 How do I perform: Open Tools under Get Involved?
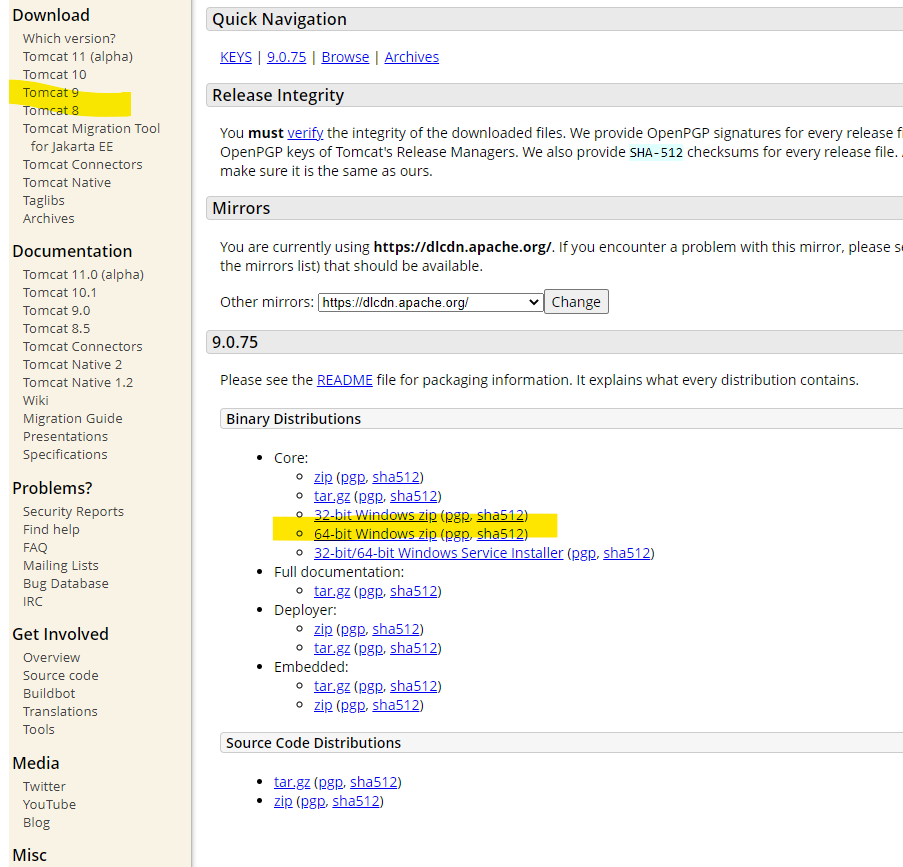(39, 729)
